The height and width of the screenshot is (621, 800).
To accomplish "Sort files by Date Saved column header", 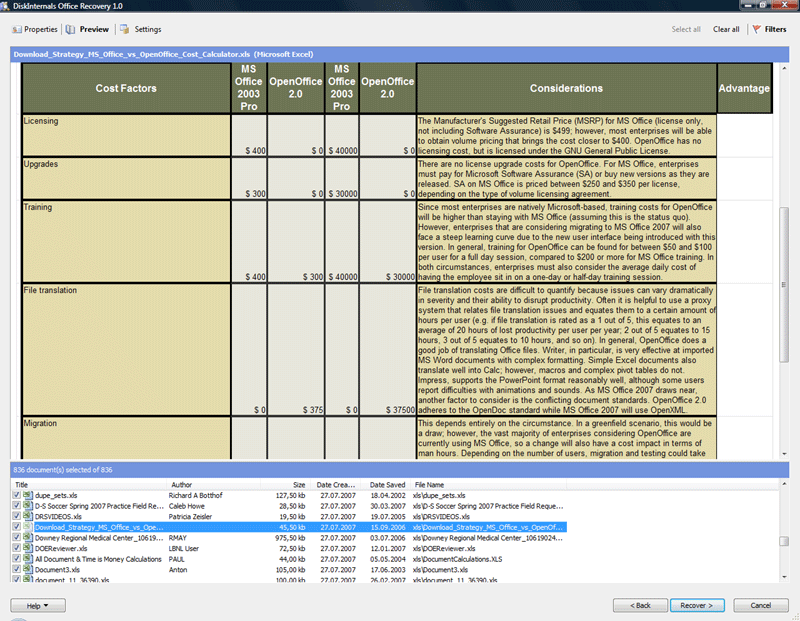I will click(387, 484).
